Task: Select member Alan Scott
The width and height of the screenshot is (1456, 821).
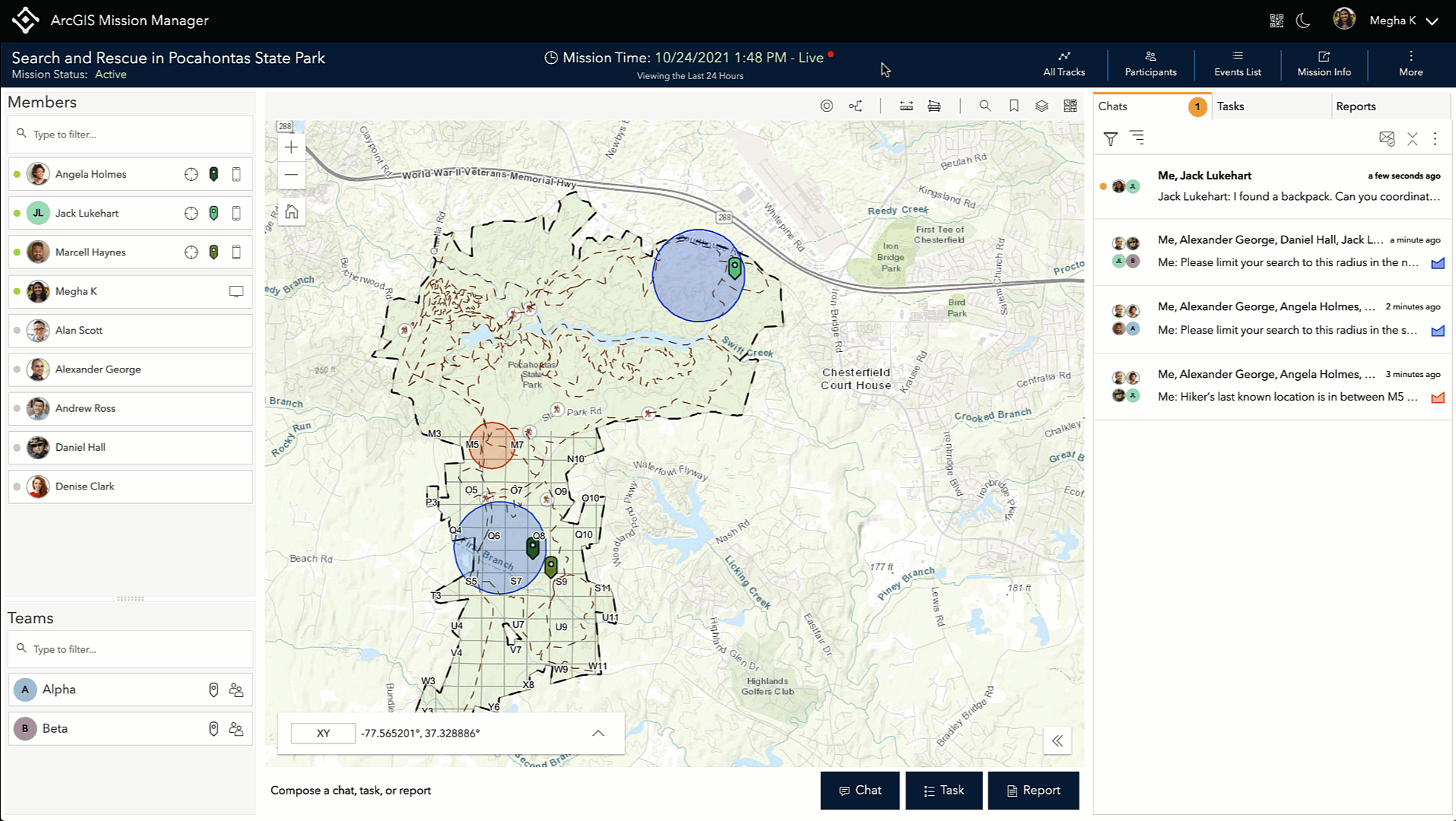Action: point(131,331)
